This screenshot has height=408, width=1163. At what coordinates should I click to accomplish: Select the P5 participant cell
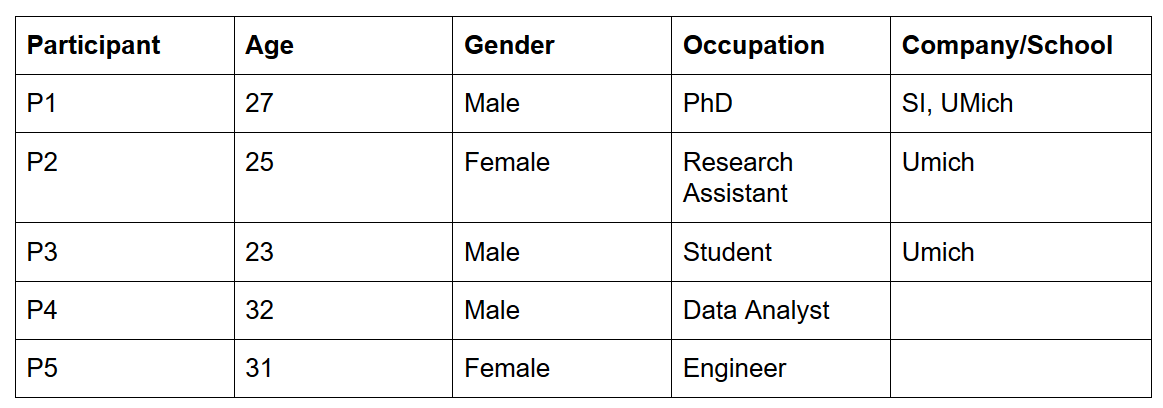pyautogui.click(x=125, y=369)
